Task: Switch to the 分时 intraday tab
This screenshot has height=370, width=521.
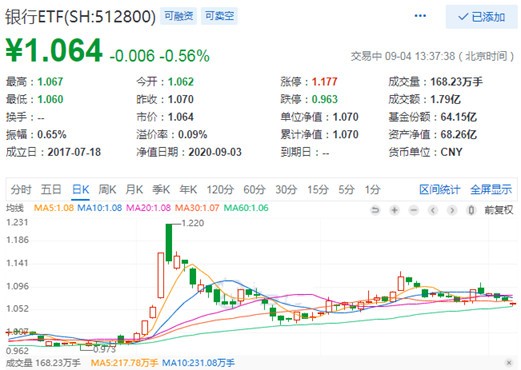Action: 21,189
